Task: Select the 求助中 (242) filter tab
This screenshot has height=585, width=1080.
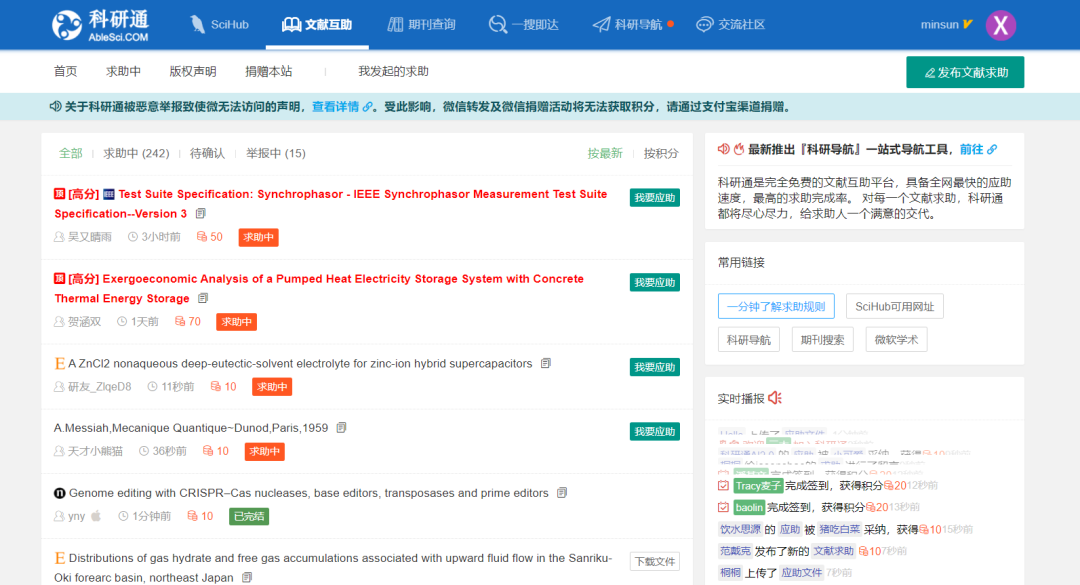Action: [136, 153]
